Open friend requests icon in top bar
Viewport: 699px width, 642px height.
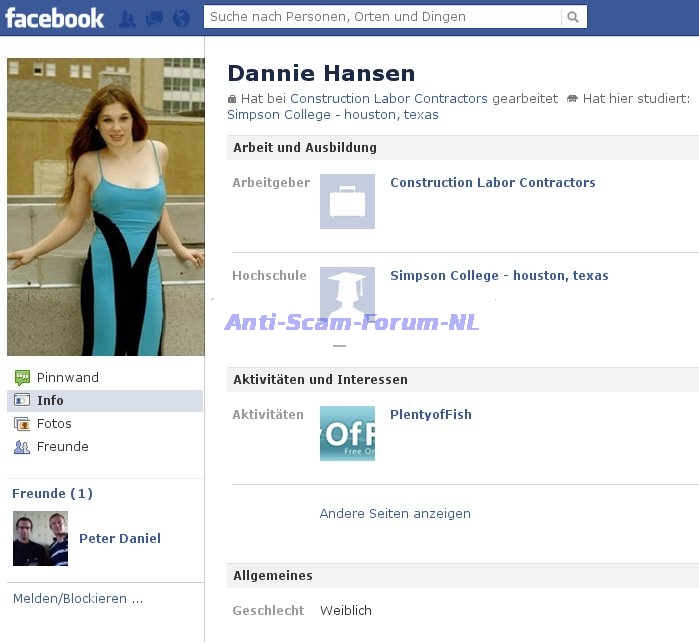click(x=128, y=18)
